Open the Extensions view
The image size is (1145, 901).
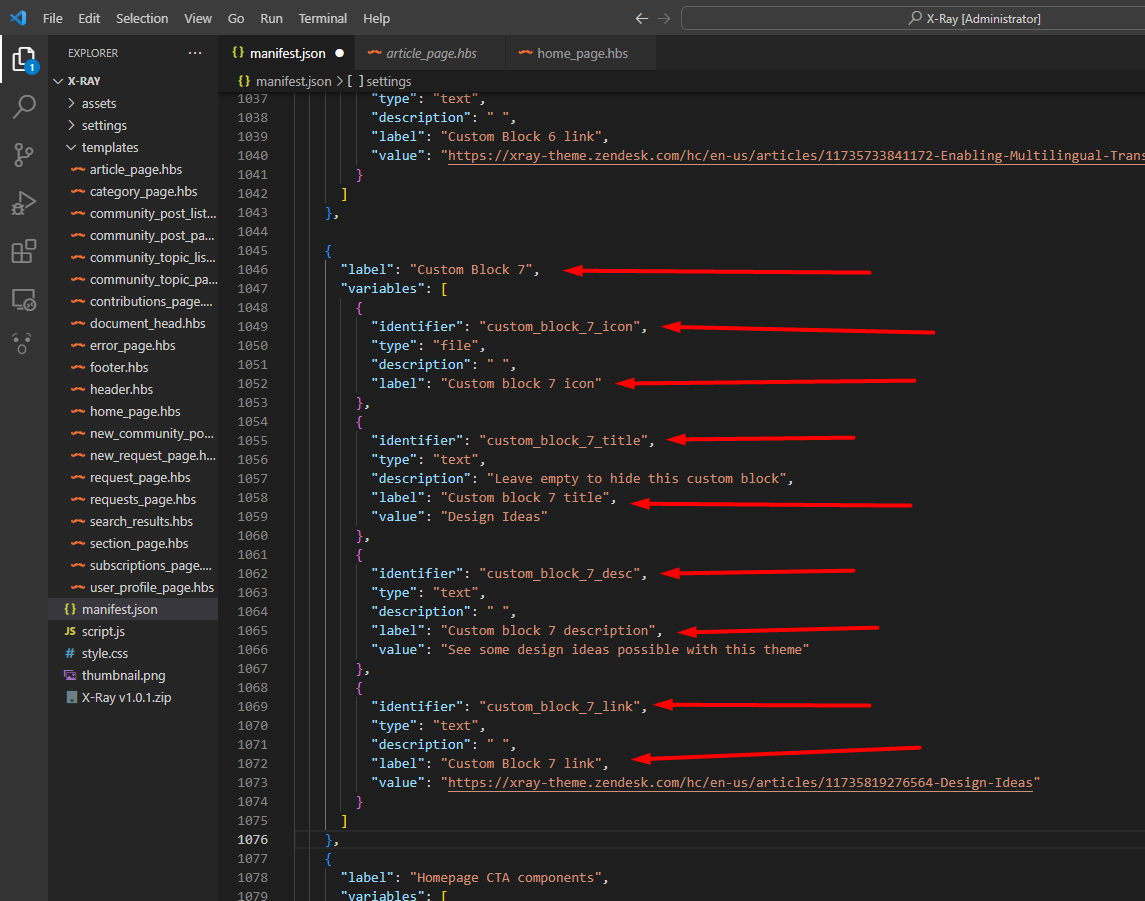(x=23, y=251)
